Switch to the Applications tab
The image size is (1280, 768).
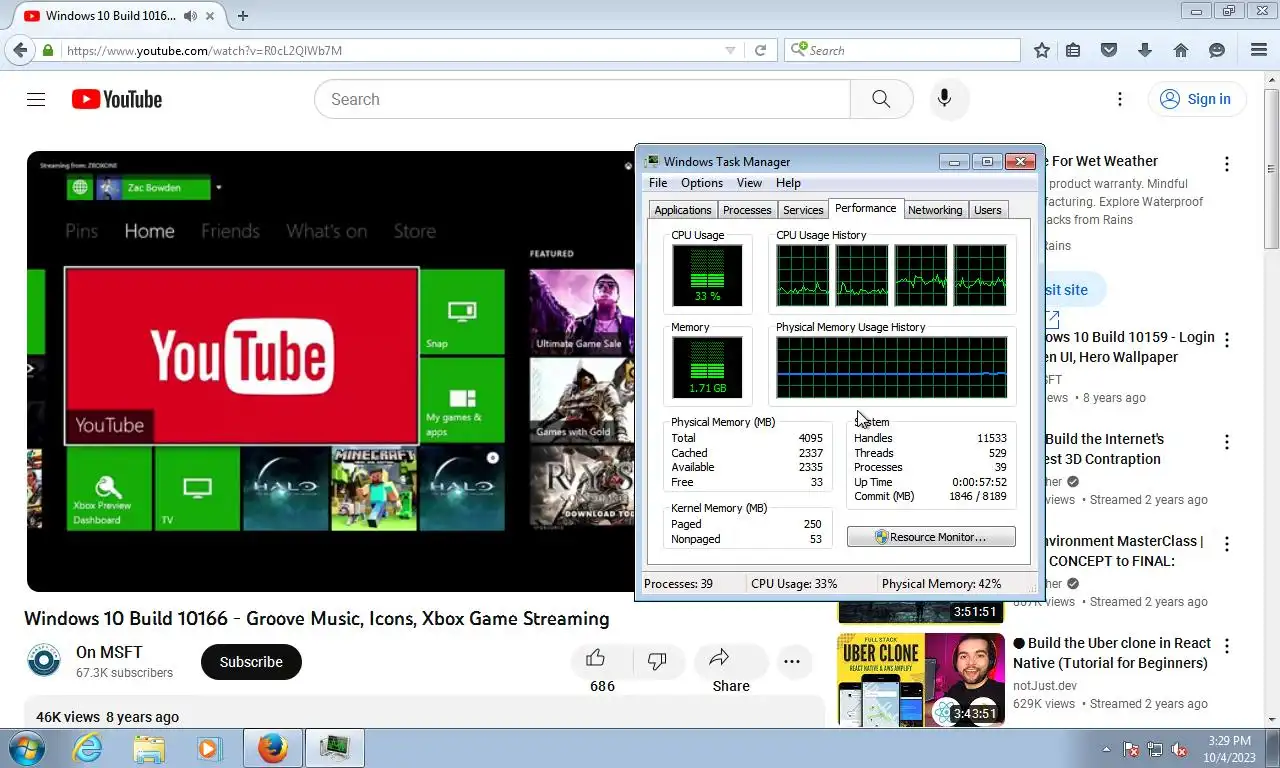pyautogui.click(x=683, y=210)
